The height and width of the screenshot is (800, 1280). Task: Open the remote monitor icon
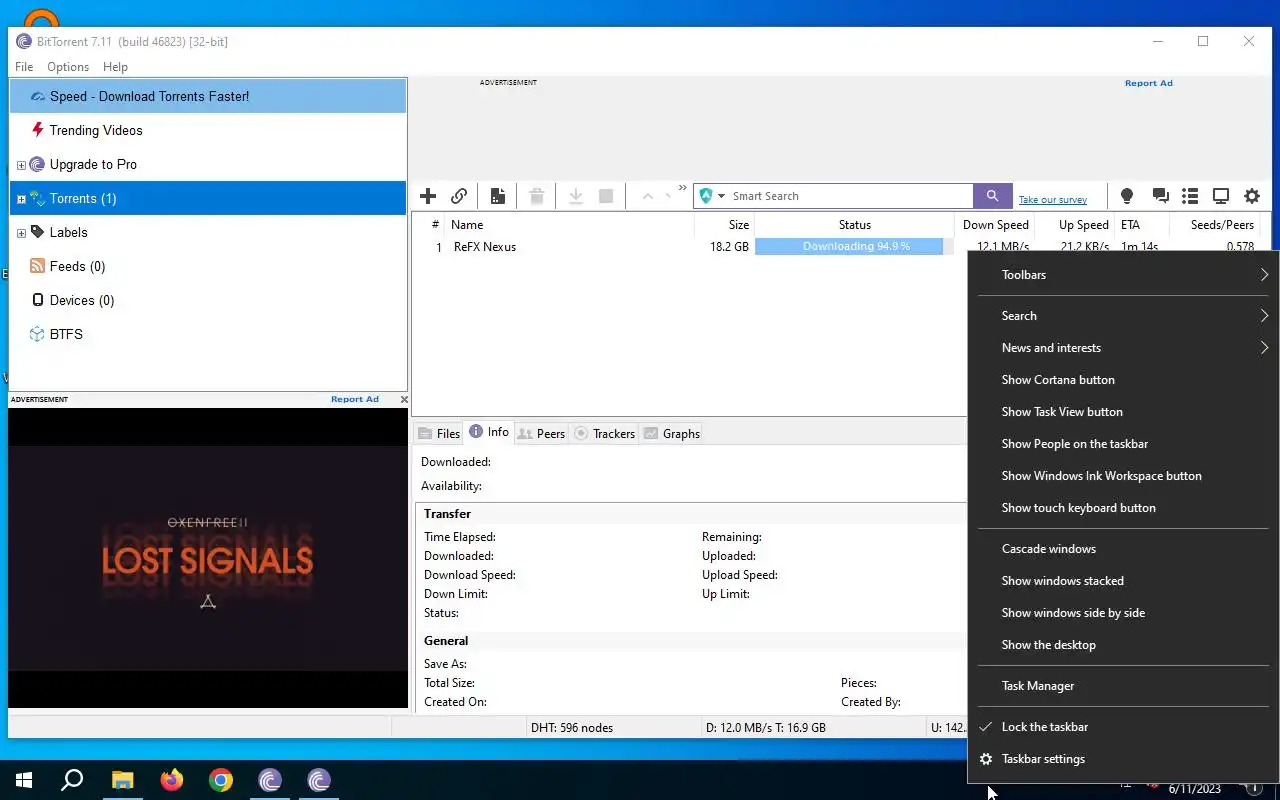[1221, 196]
